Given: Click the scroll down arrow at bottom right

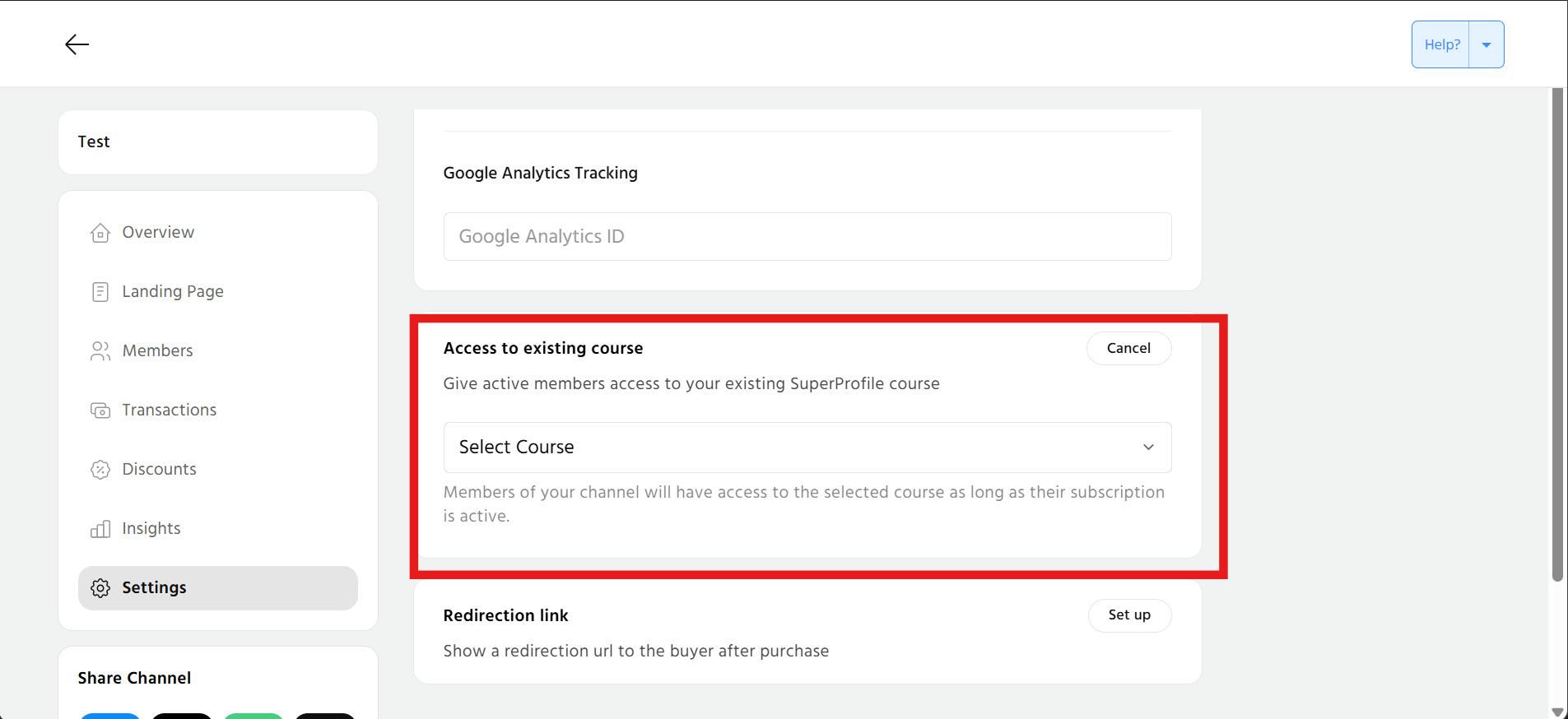Looking at the screenshot, I should click(x=1556, y=712).
